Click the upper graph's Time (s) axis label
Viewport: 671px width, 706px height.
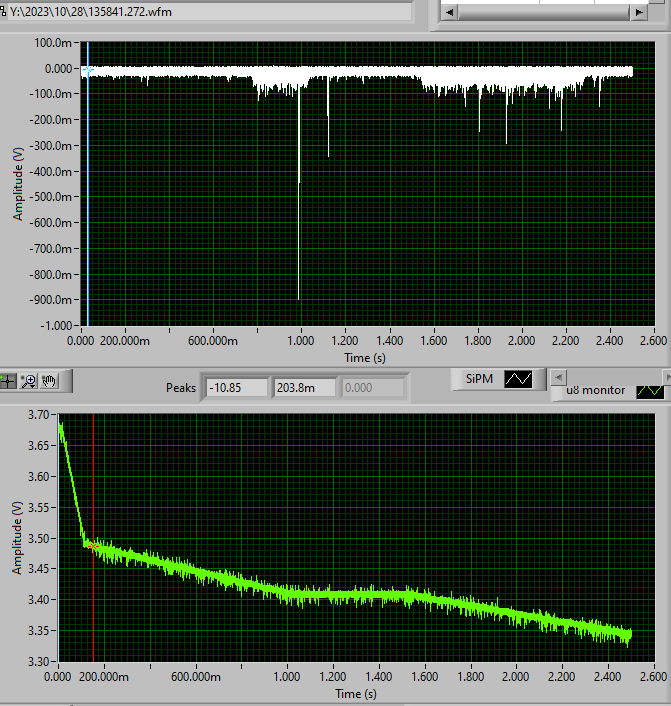point(364,357)
